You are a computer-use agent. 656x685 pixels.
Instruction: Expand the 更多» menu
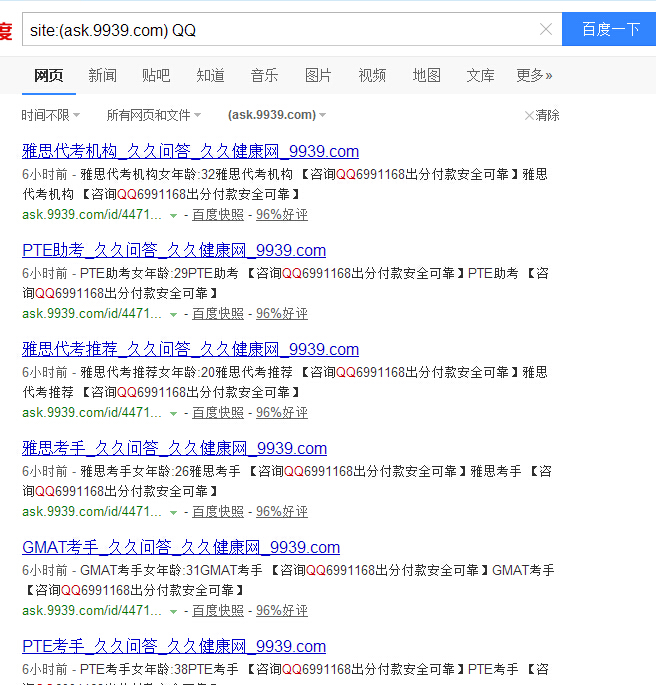coord(534,76)
